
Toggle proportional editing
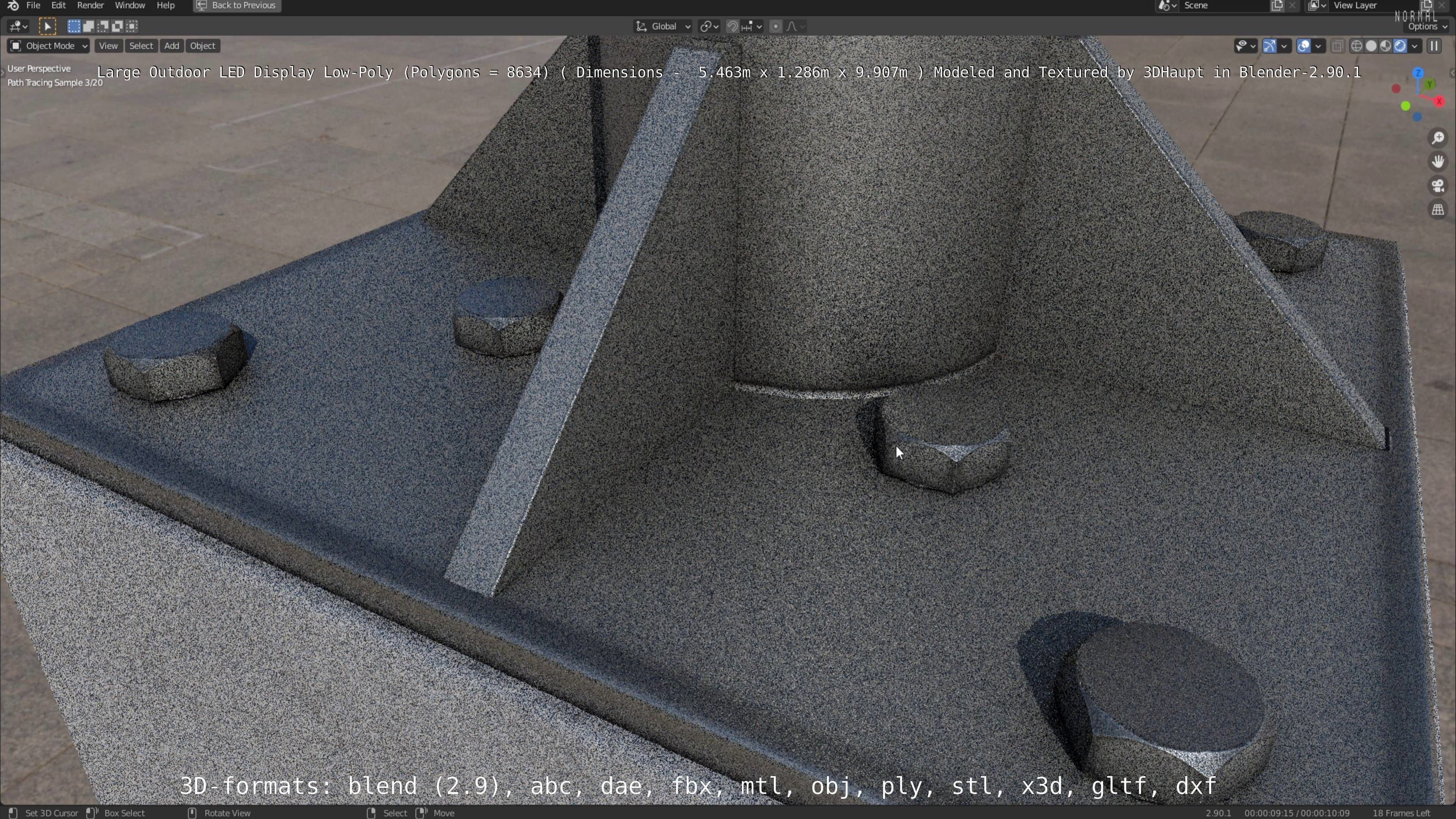tap(776, 26)
